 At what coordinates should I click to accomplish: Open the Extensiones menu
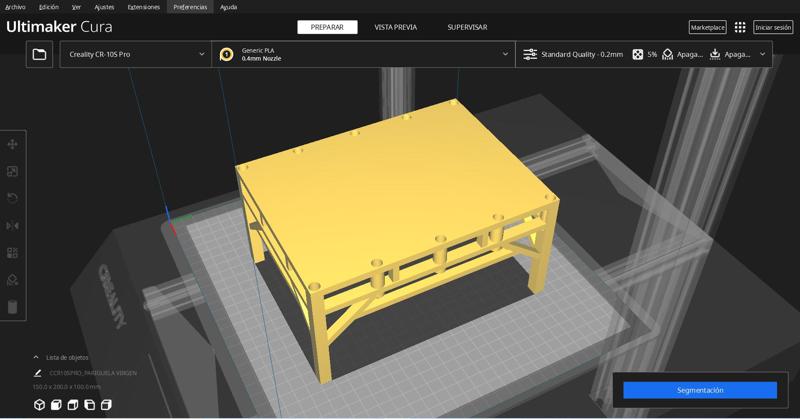click(144, 7)
